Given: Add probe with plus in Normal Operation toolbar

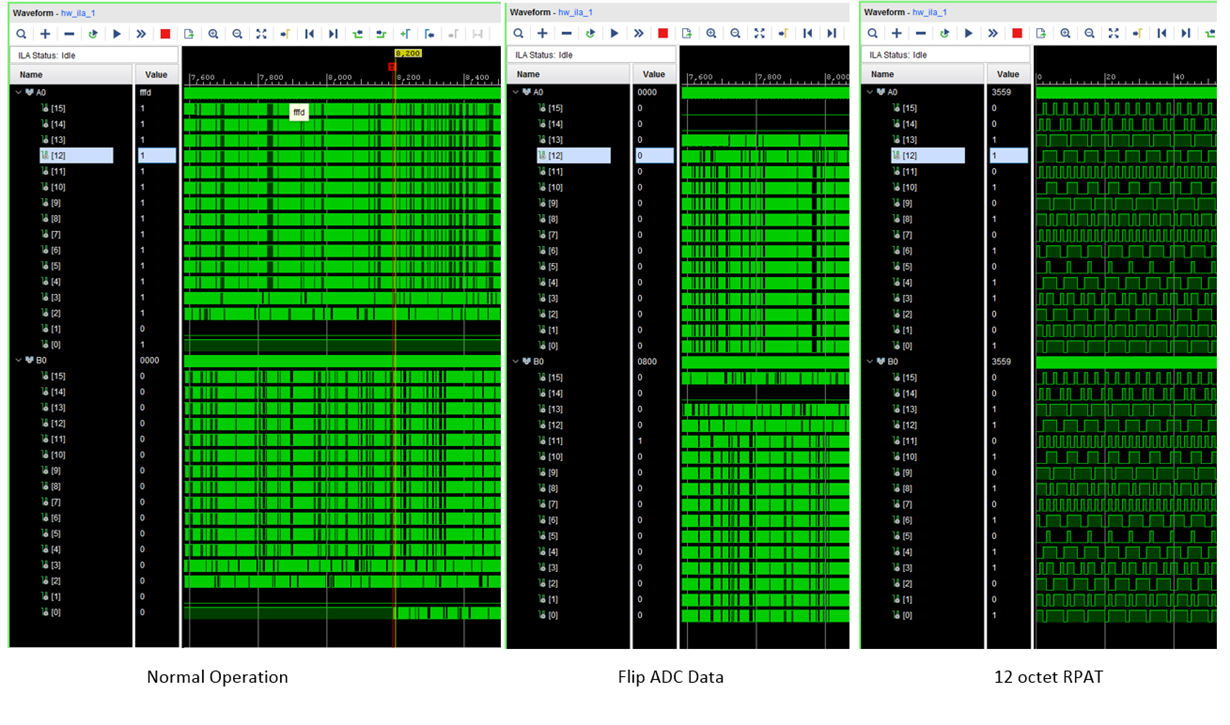Looking at the screenshot, I should click(x=45, y=33).
